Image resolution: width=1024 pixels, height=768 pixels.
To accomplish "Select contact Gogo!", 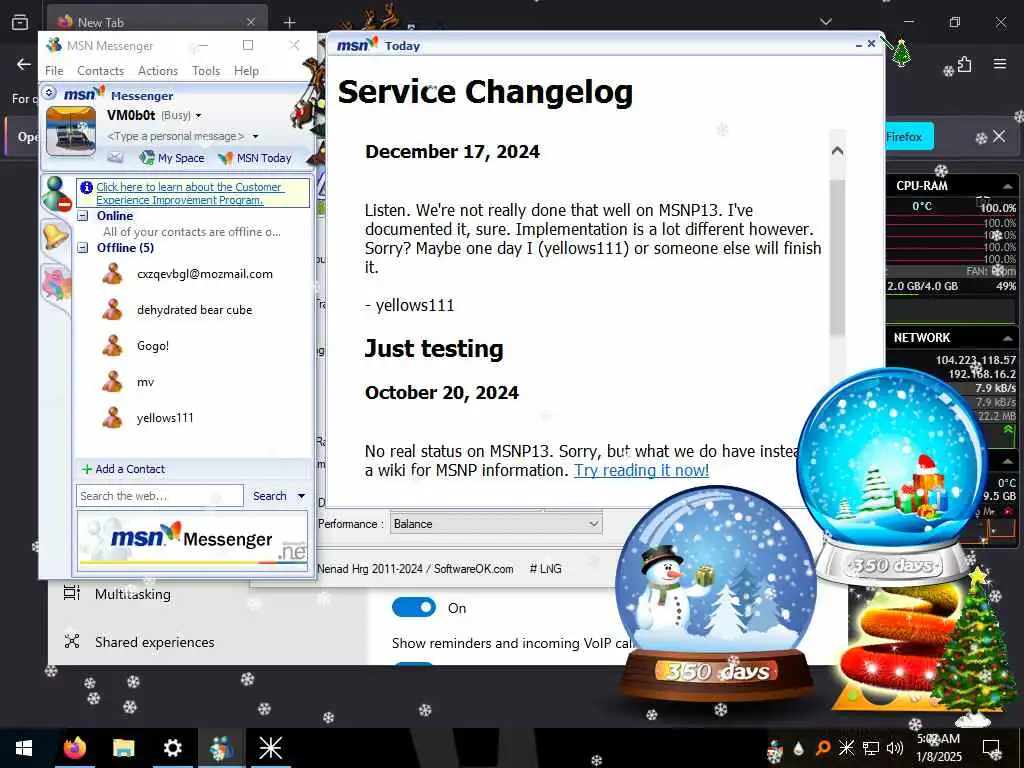I will [153, 345].
